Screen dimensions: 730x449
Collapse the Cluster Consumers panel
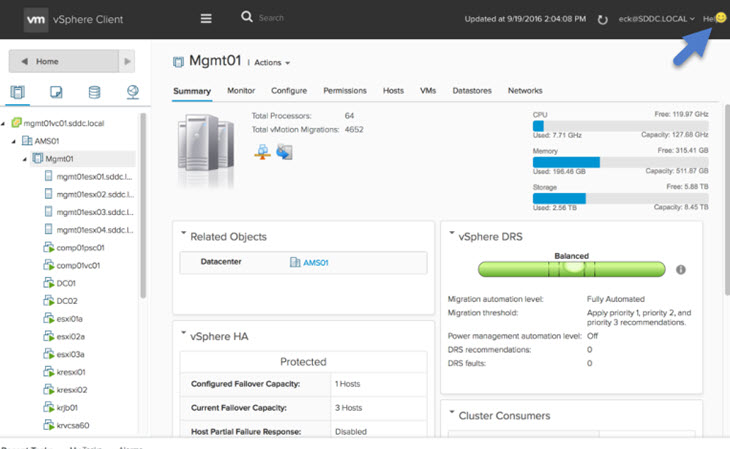(452, 412)
